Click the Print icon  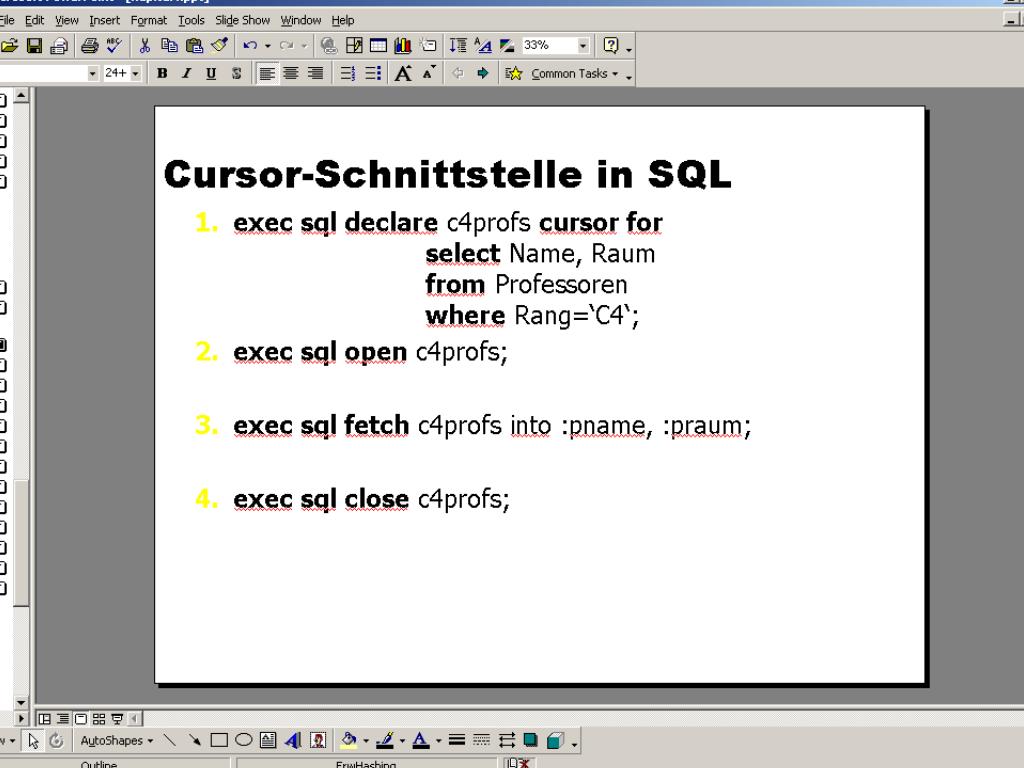pyautogui.click(x=88, y=46)
